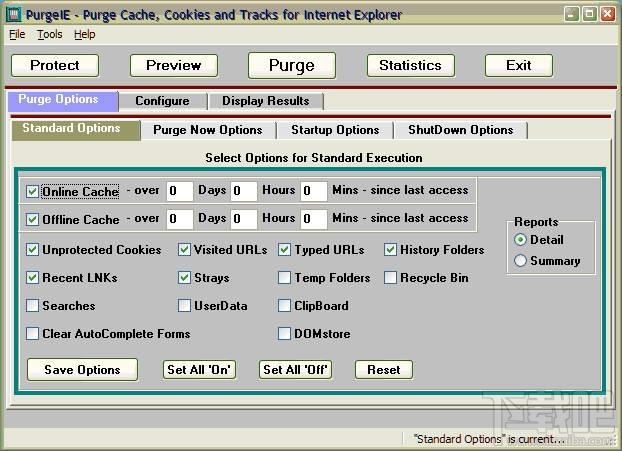
Task: Select the Summary report radio button
Action: [x=520, y=261]
